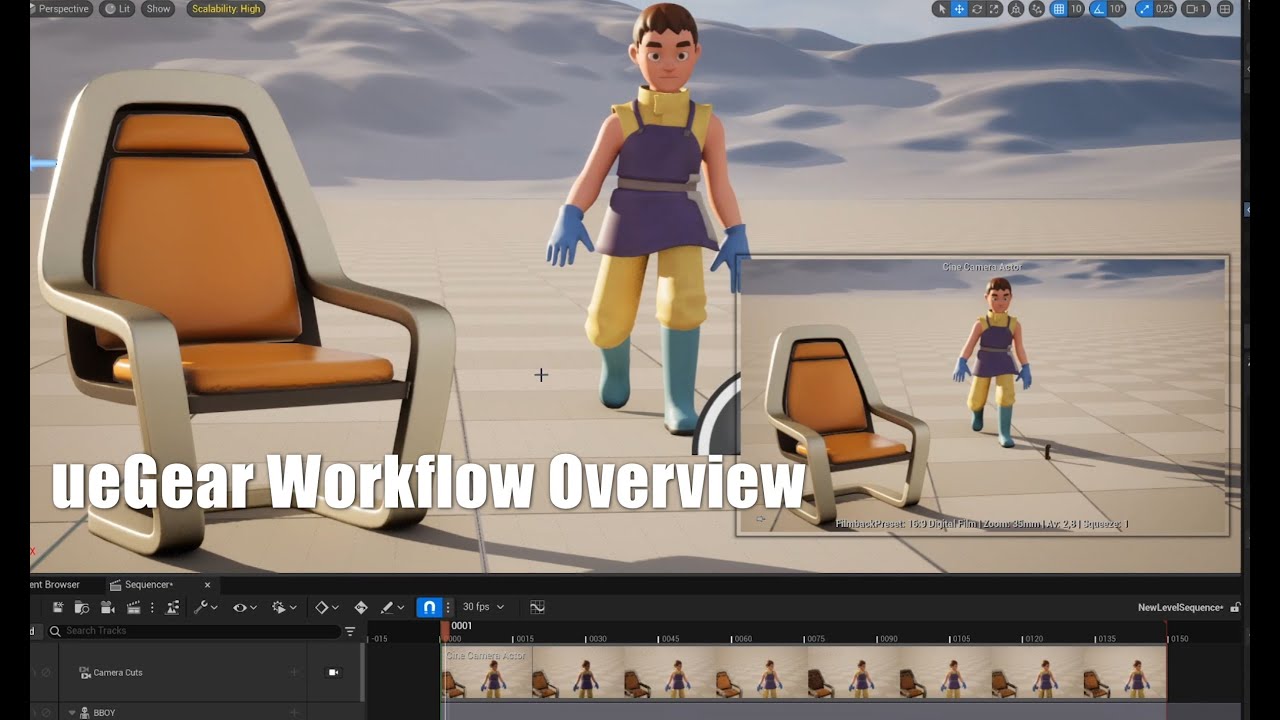Image resolution: width=1280 pixels, height=720 pixels.
Task: Click NewLevelSequence breadcrumb label
Action: coord(1180,607)
